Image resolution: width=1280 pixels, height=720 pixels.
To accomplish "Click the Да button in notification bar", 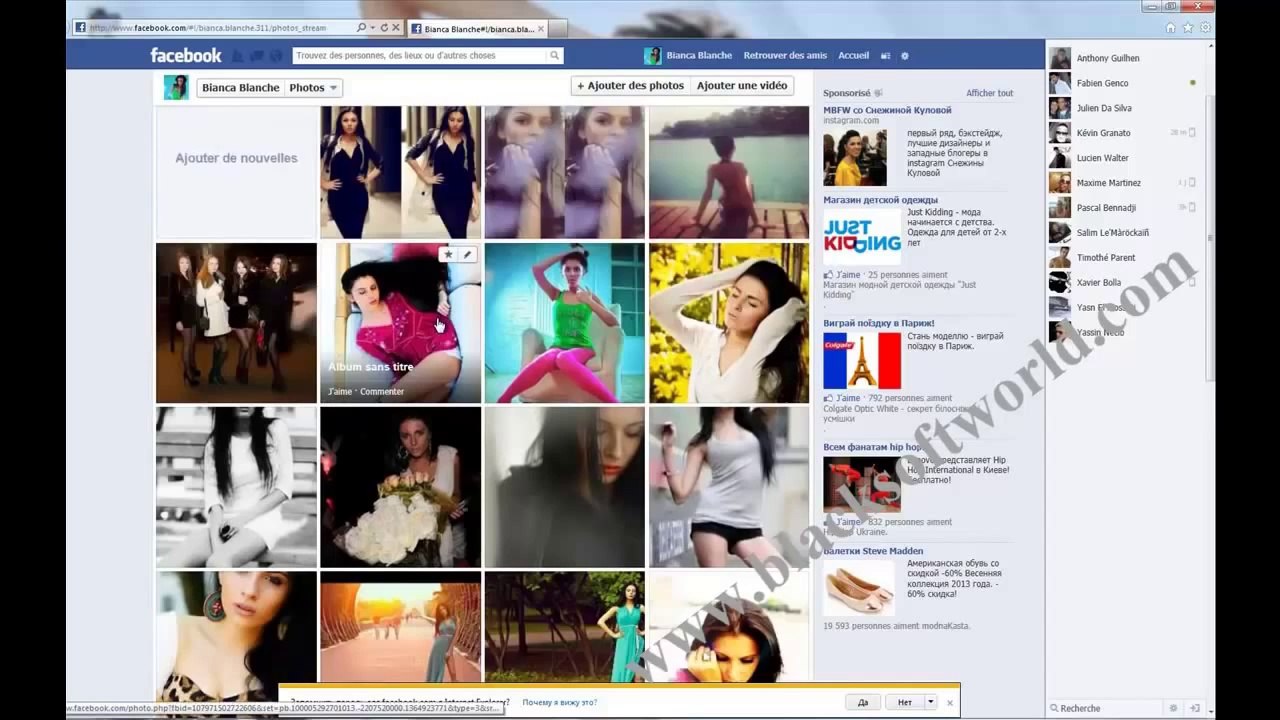I will coord(863,702).
